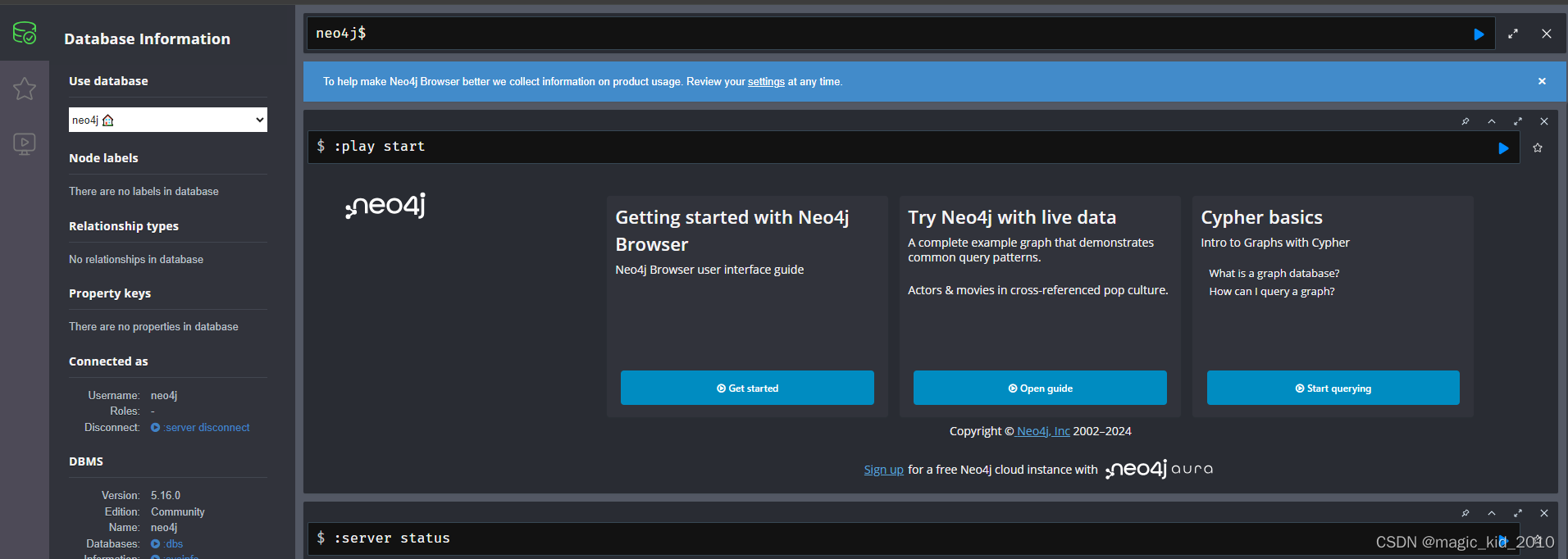This screenshot has width=1568, height=559.
Task: Click 'There are no properties in database' text
Action: click(153, 327)
